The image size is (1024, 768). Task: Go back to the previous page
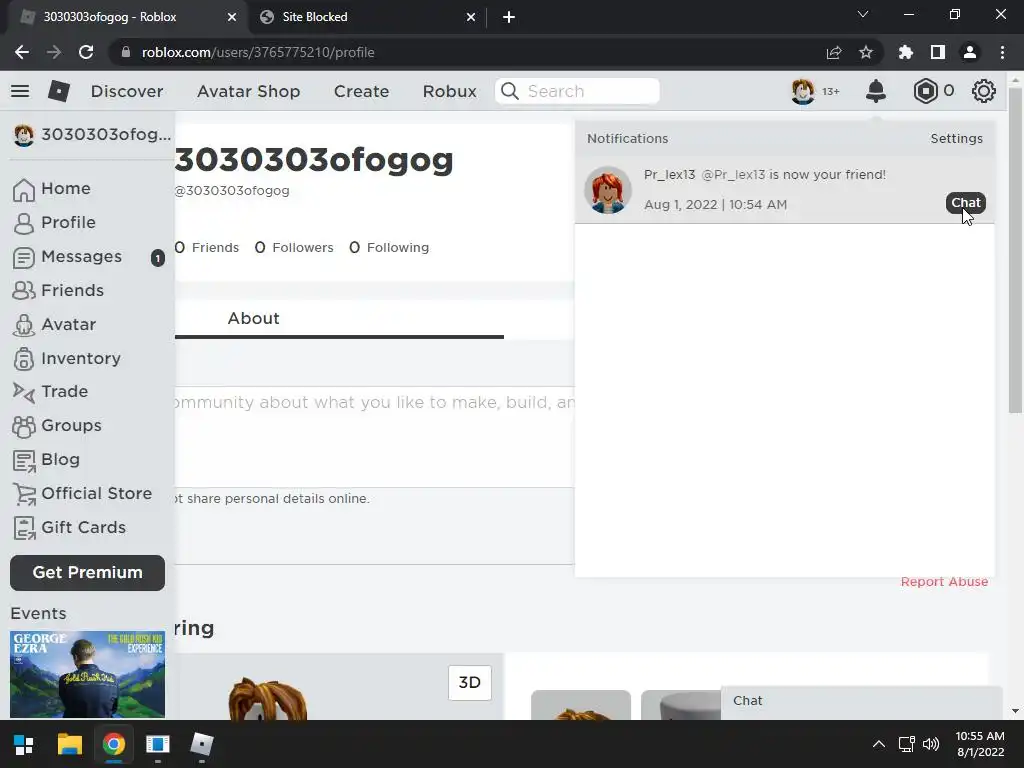pos(22,52)
